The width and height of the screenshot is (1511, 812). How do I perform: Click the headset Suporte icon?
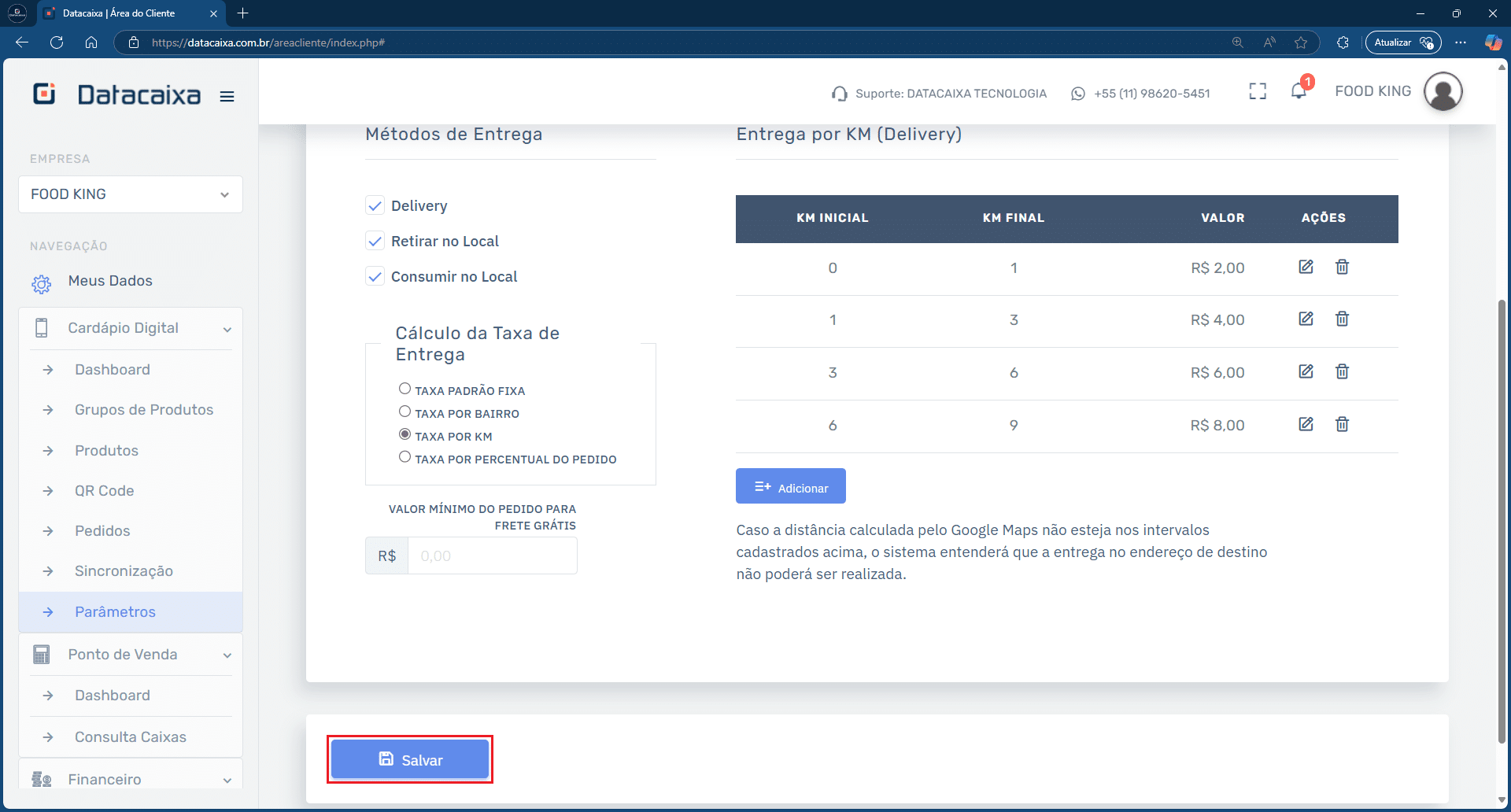coord(839,93)
